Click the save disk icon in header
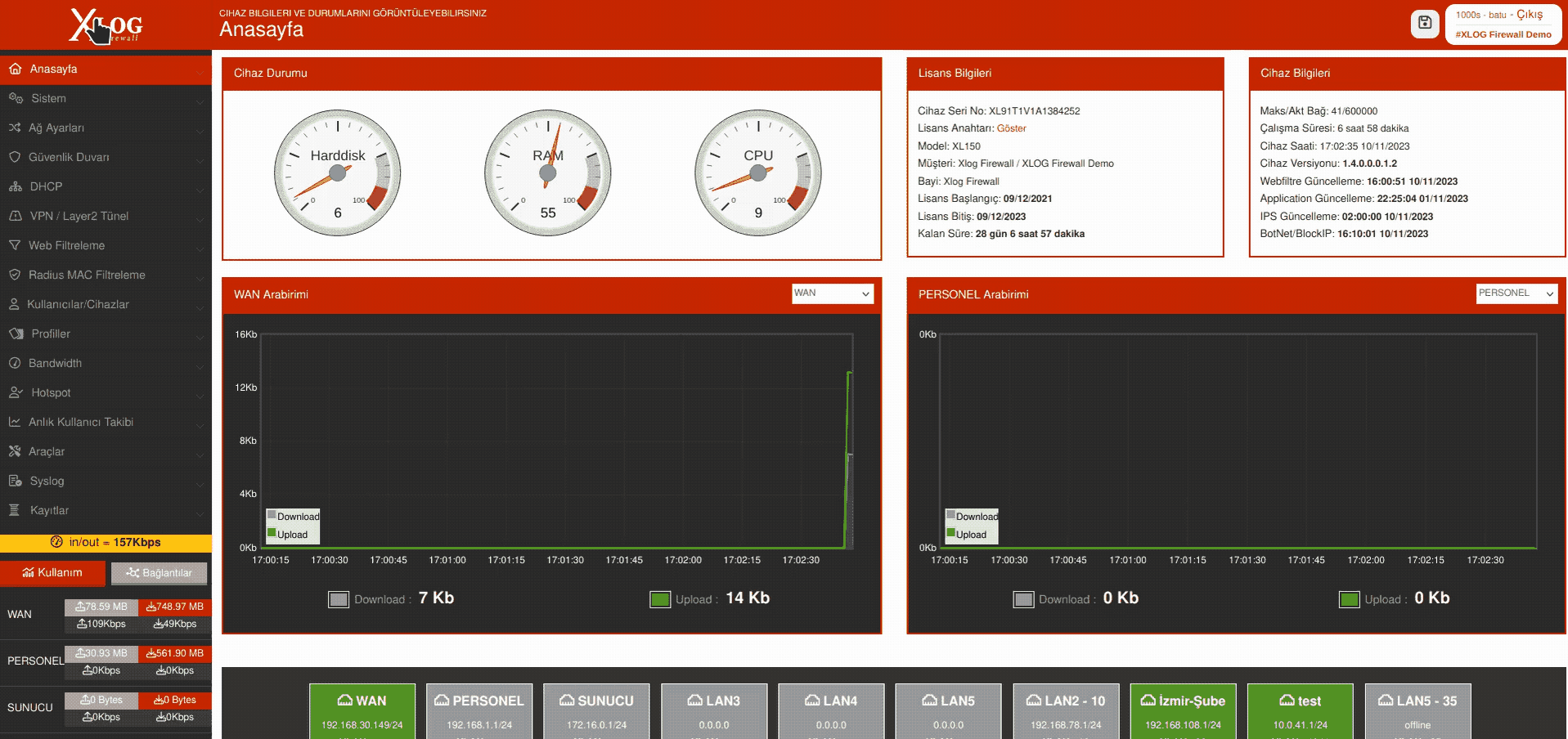 pos(1425,23)
